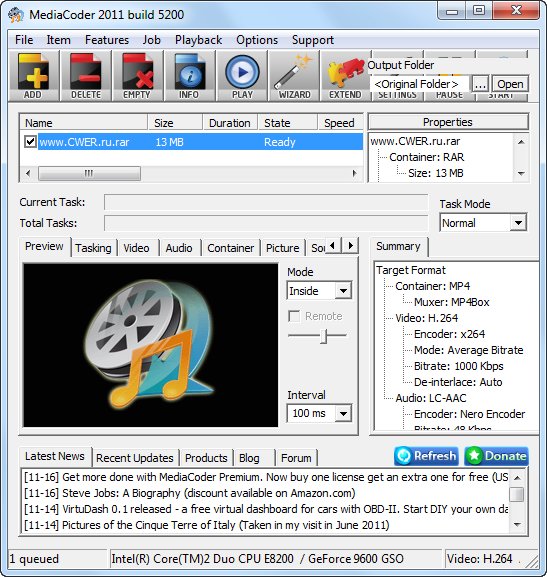Switch to the Picture tab
The width and height of the screenshot is (547, 577).
click(x=282, y=248)
